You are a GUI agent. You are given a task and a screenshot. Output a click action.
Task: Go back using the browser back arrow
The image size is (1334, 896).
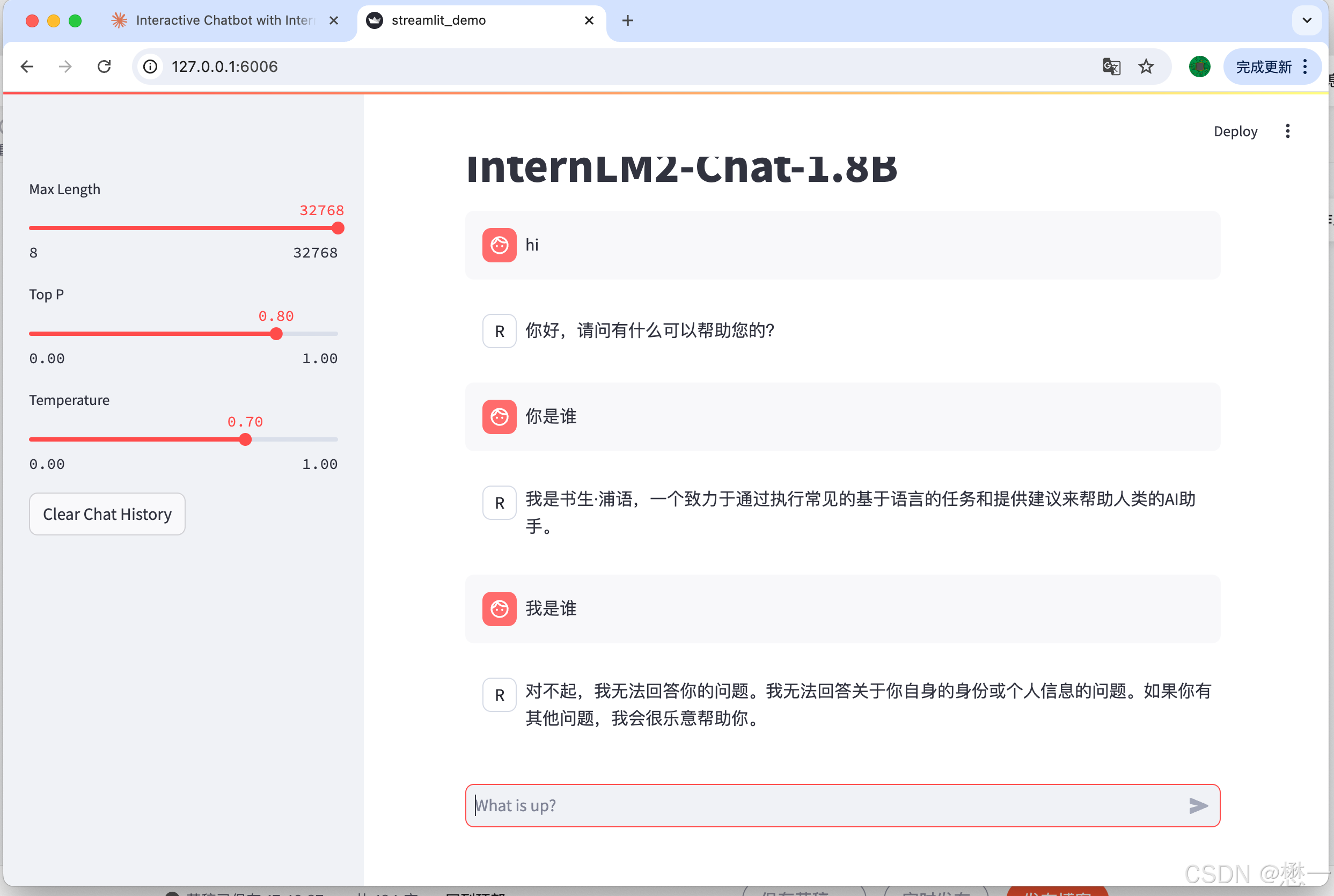click(x=27, y=67)
